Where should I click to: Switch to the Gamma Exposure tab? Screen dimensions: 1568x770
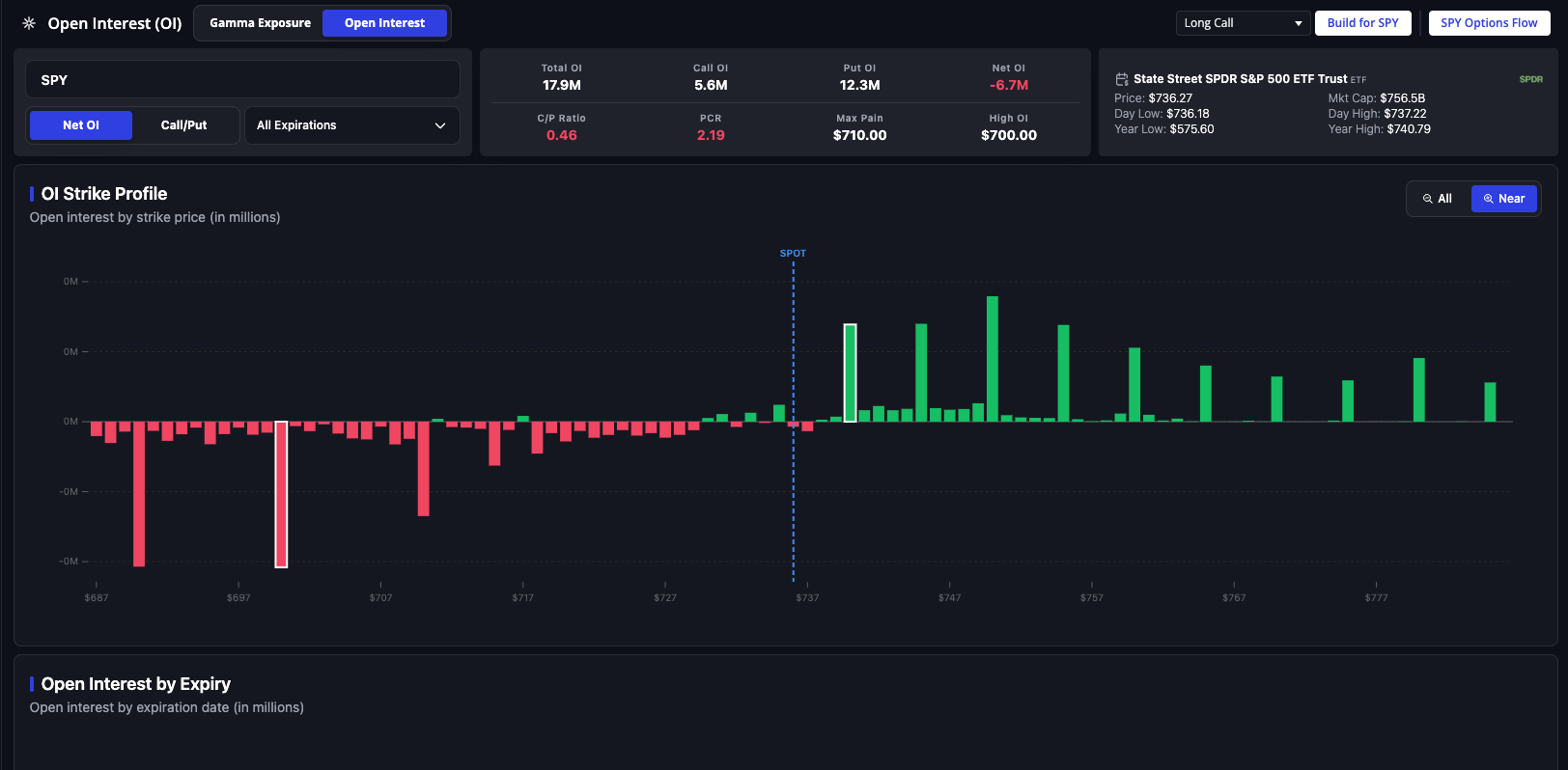coord(260,23)
